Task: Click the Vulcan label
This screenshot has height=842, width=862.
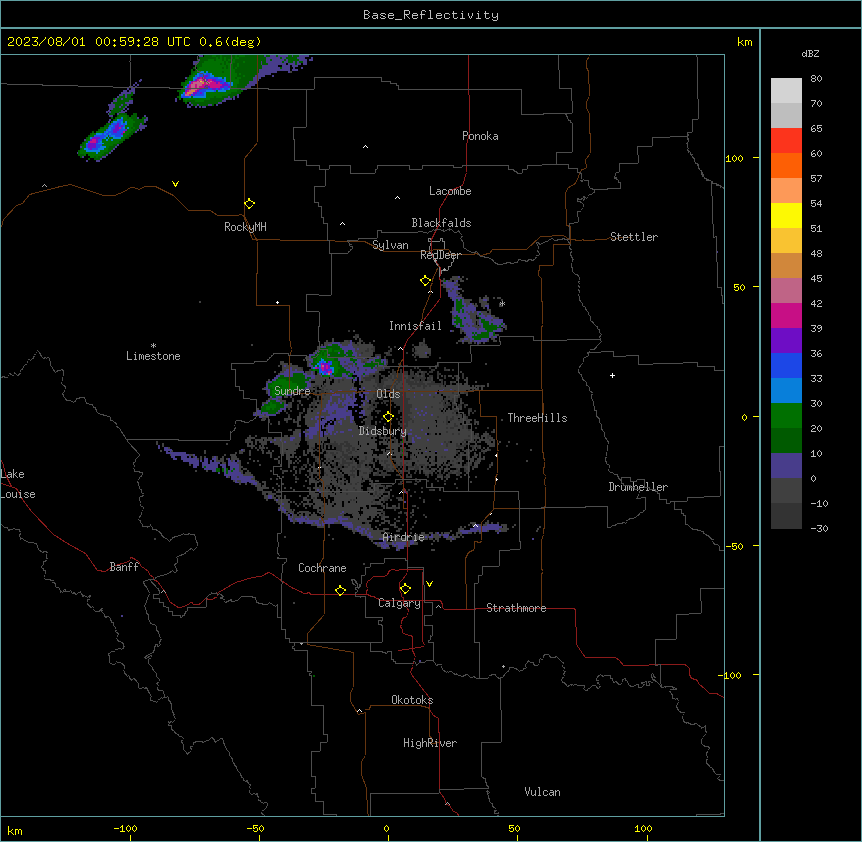Action: click(542, 792)
